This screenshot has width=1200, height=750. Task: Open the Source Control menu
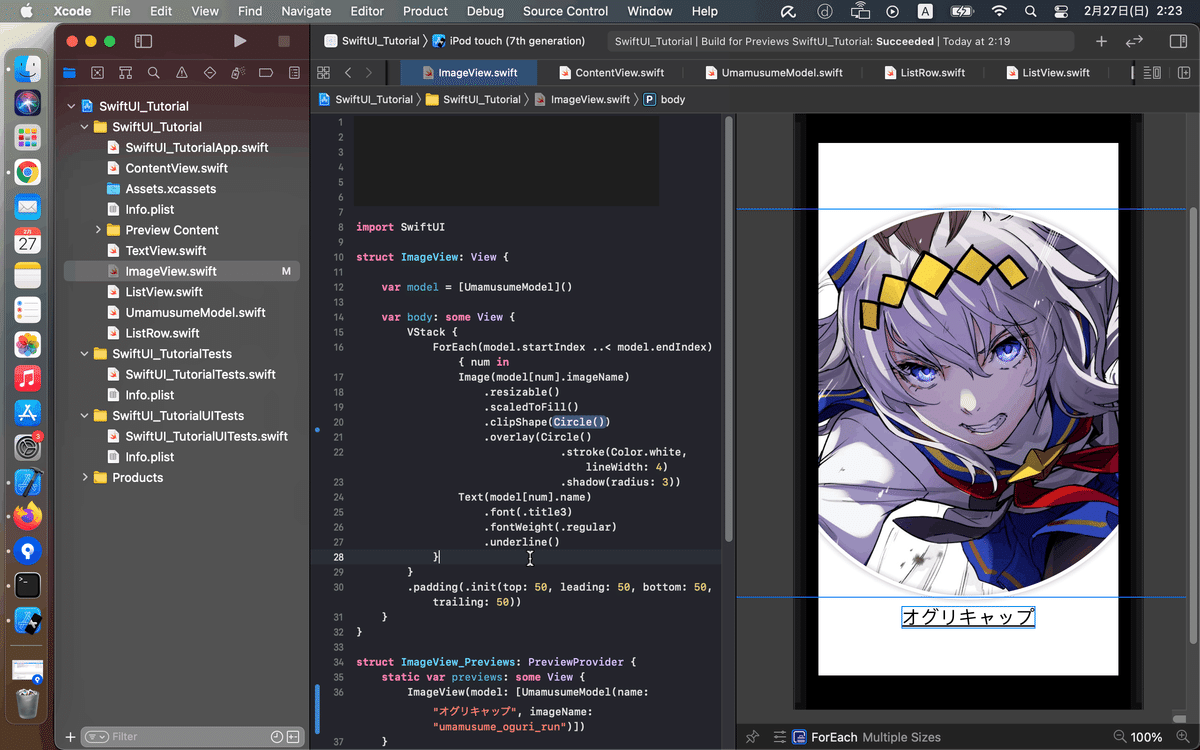point(565,11)
